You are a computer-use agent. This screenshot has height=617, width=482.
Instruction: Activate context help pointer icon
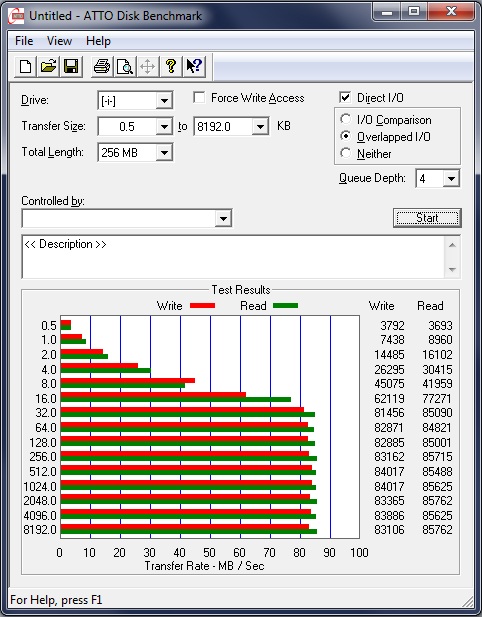coord(194,66)
